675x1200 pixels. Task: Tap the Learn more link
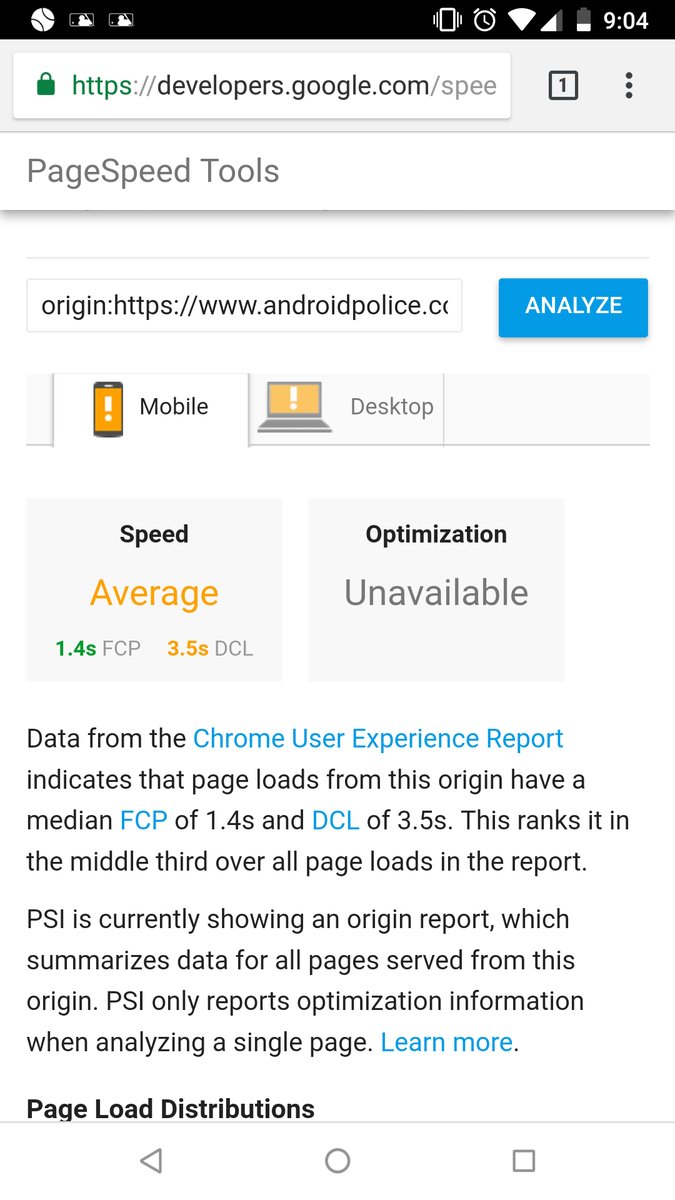tap(446, 1043)
